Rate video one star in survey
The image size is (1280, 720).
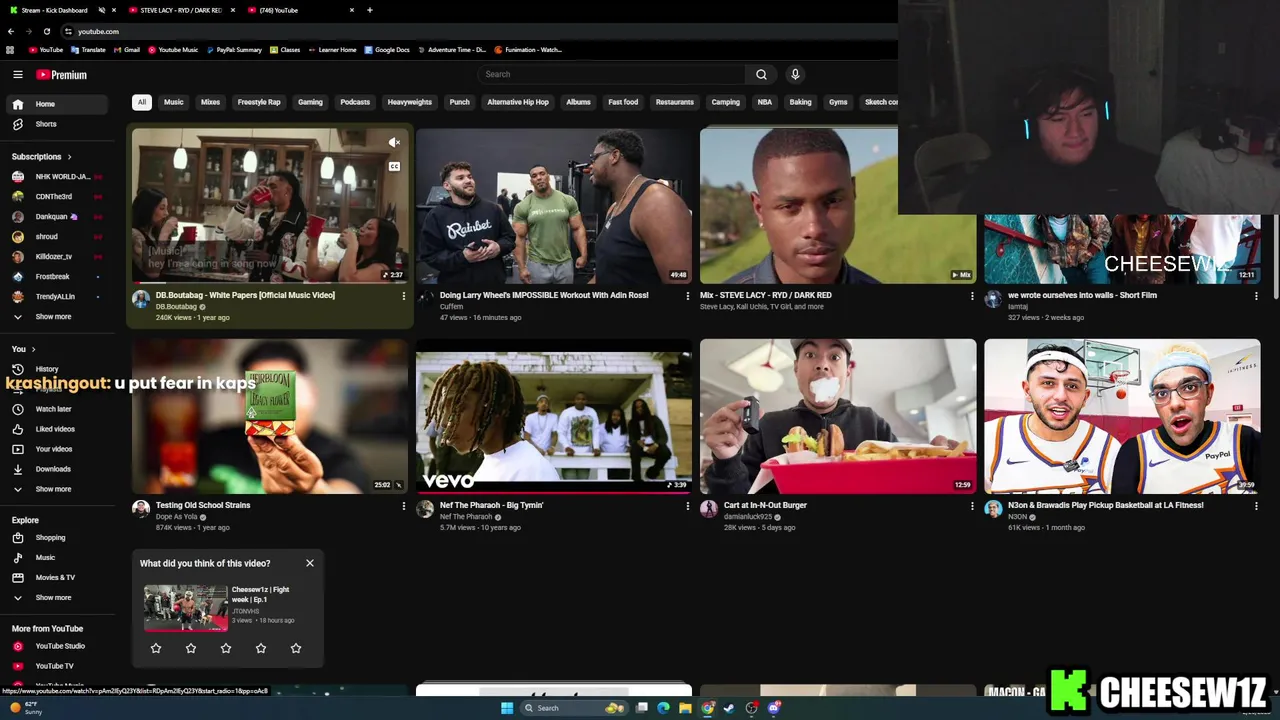(x=156, y=648)
